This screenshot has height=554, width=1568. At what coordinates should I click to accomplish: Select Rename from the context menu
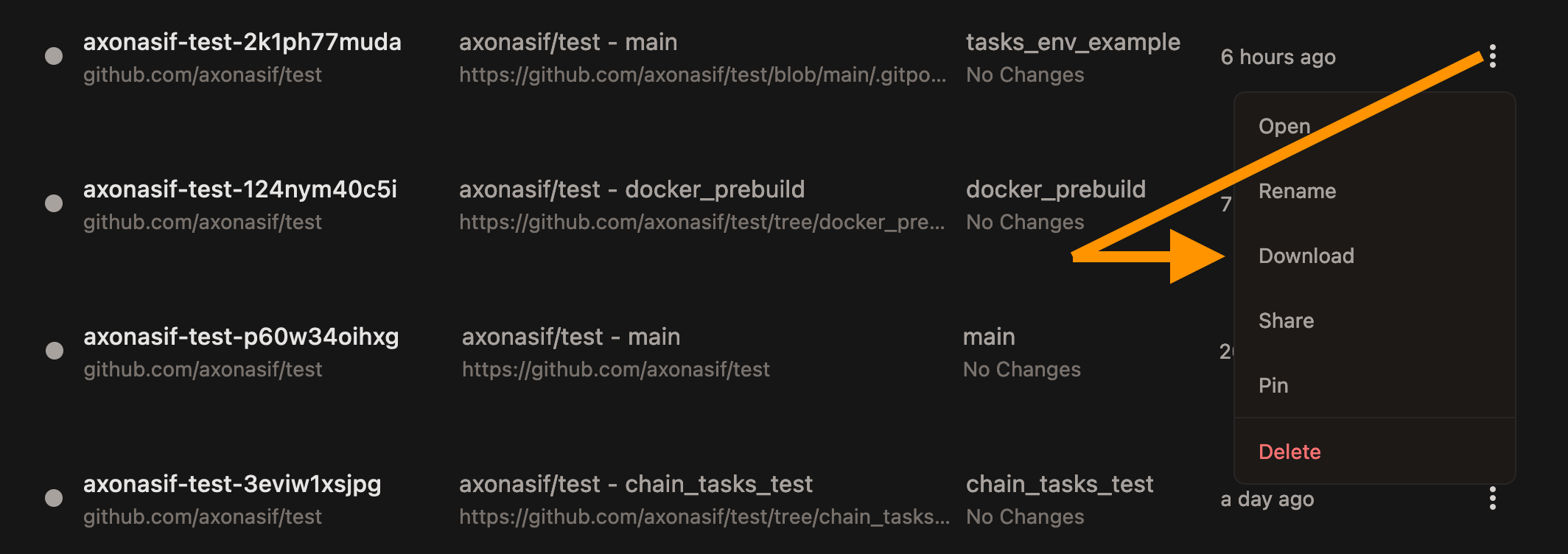click(x=1298, y=191)
